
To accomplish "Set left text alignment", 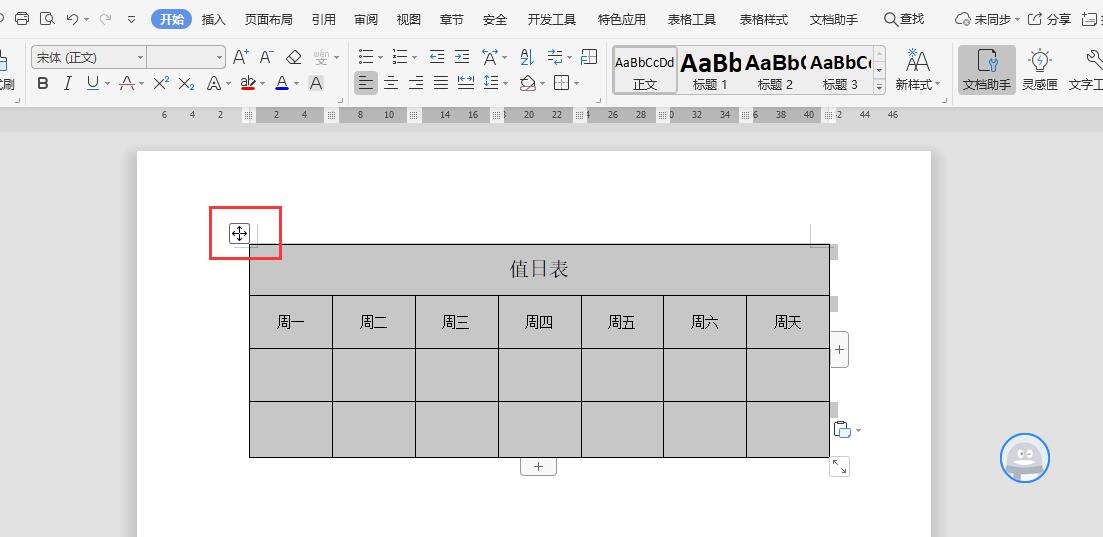I will coord(365,84).
